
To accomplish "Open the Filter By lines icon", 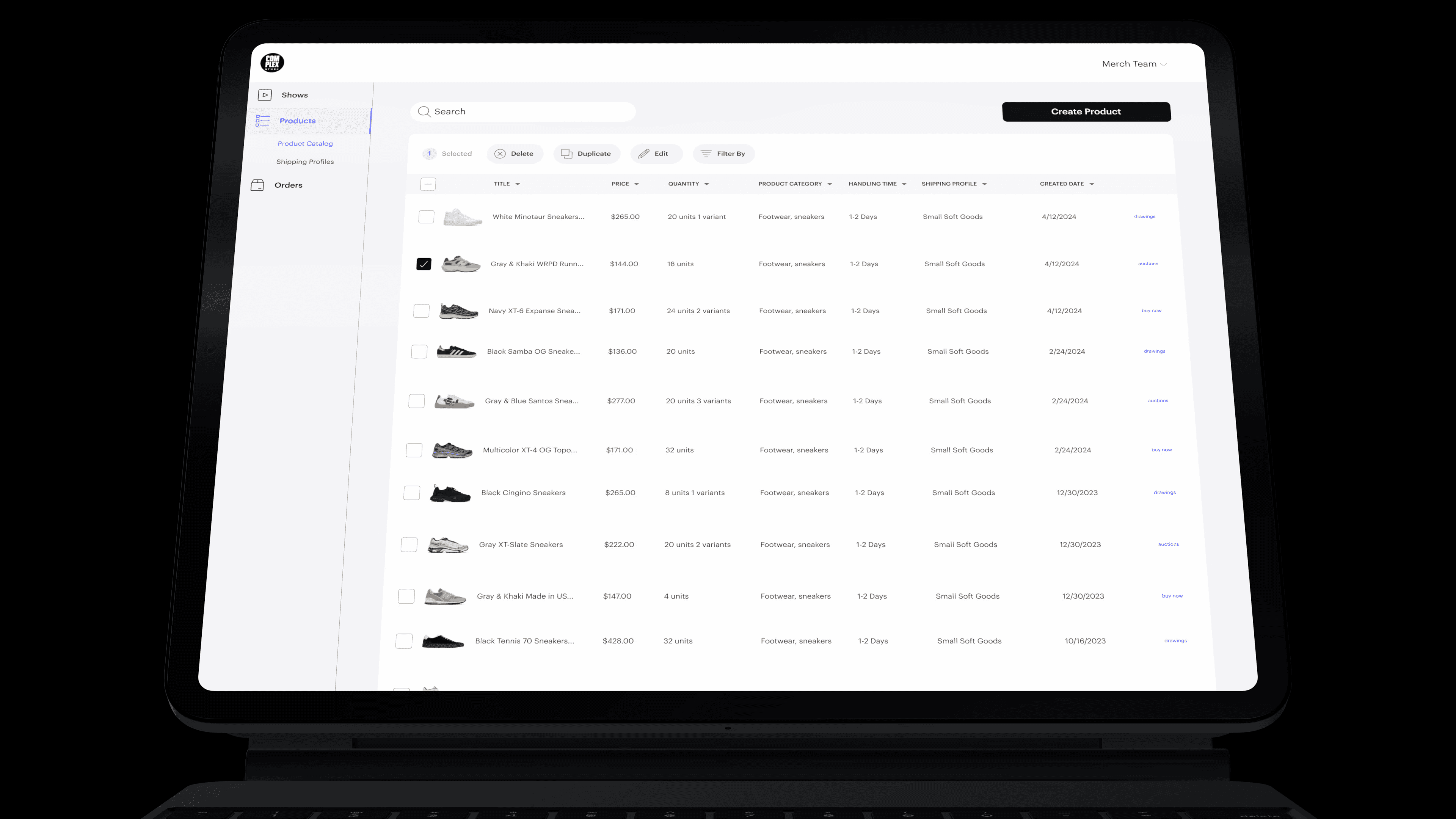I will [705, 154].
